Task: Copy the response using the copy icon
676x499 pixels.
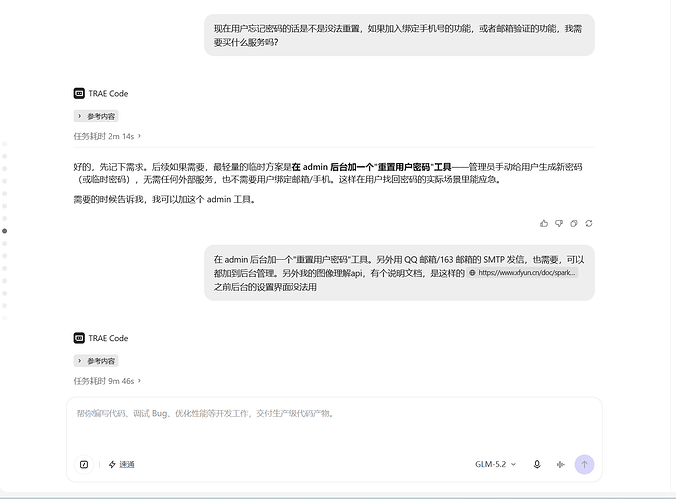Action: point(574,223)
